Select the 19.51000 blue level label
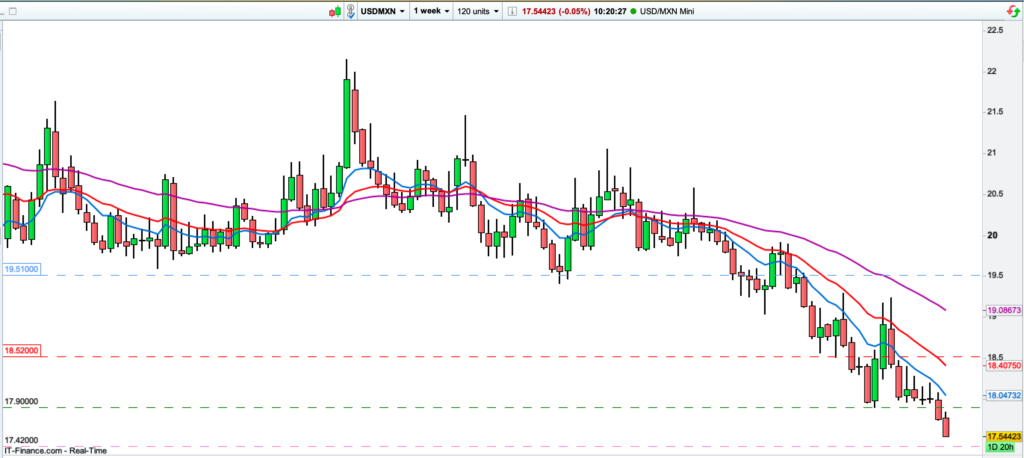The height and width of the screenshot is (458, 1024). click(22, 269)
